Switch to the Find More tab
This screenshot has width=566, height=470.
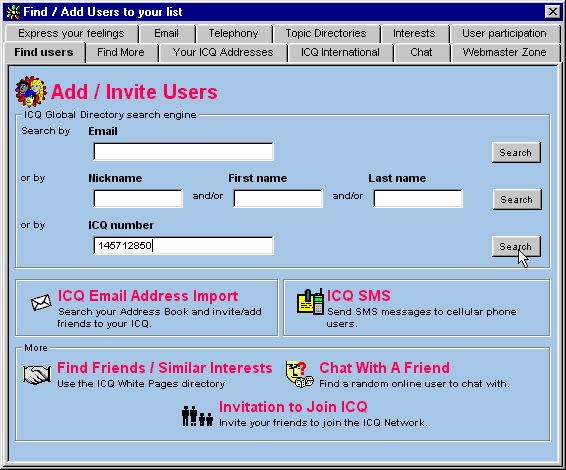point(121,52)
